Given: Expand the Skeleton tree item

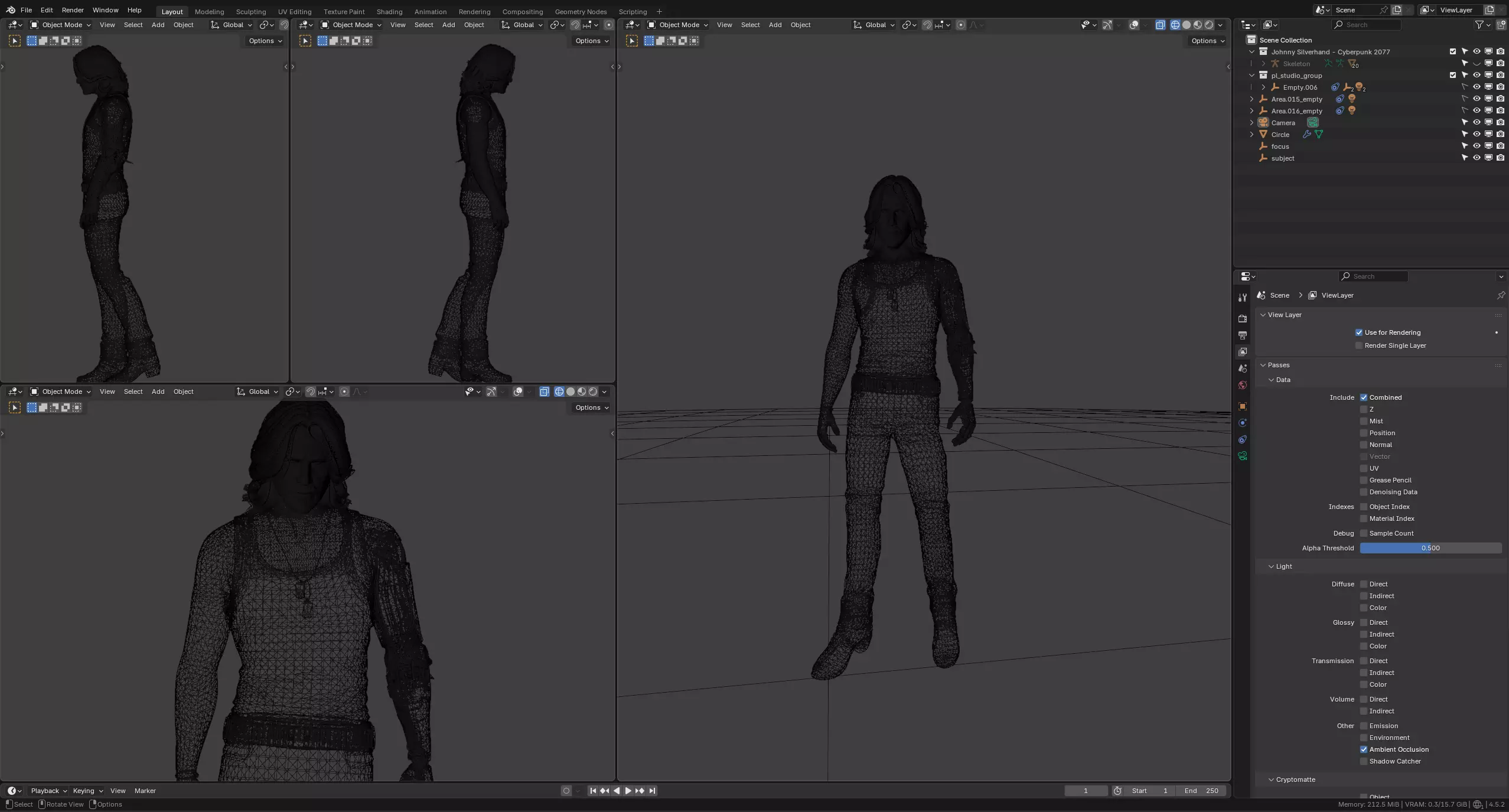Looking at the screenshot, I should (1263, 64).
